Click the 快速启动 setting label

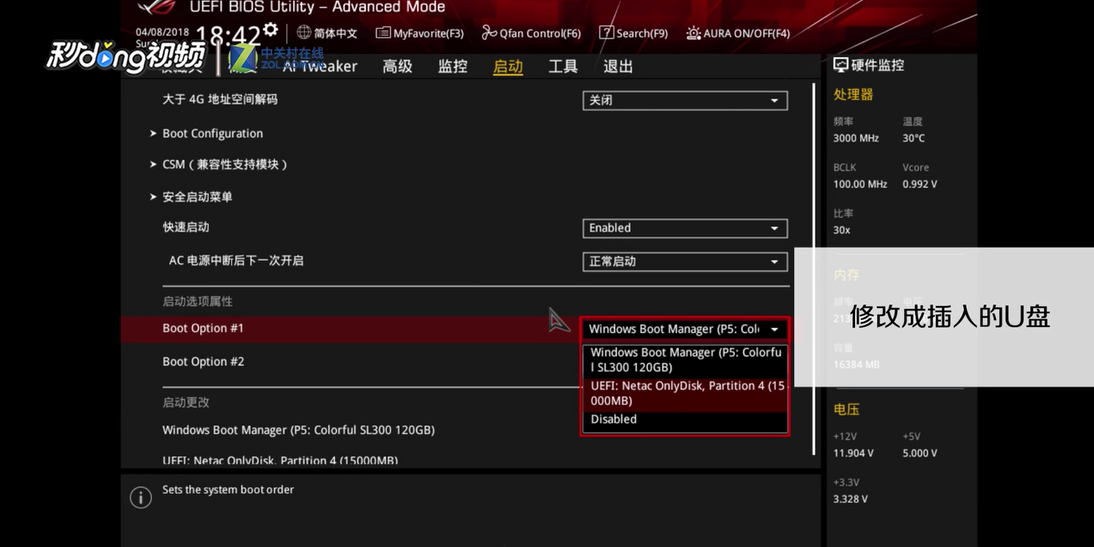click(186, 227)
